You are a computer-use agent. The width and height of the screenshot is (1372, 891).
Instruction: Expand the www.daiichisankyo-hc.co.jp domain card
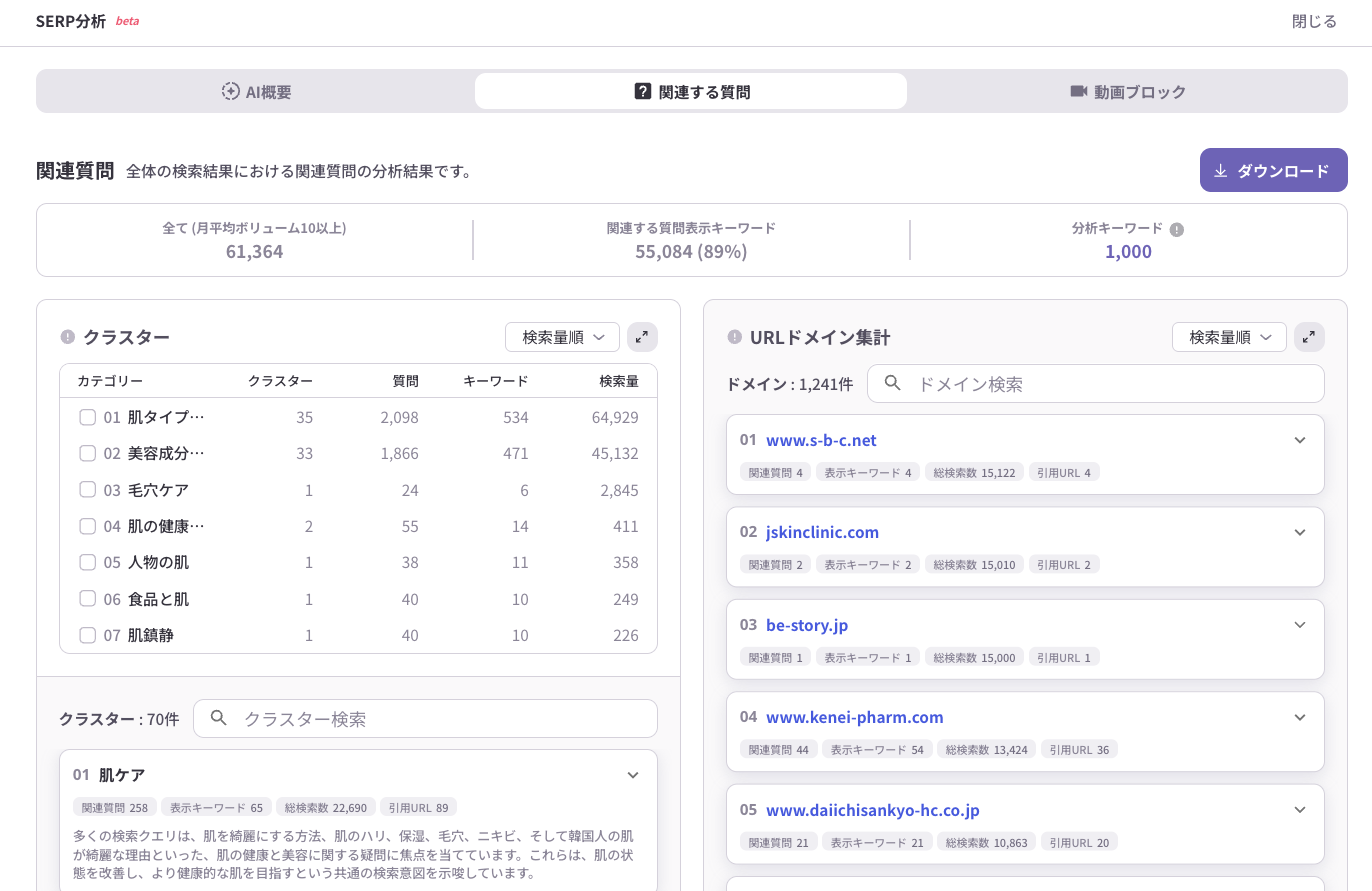(x=1300, y=809)
